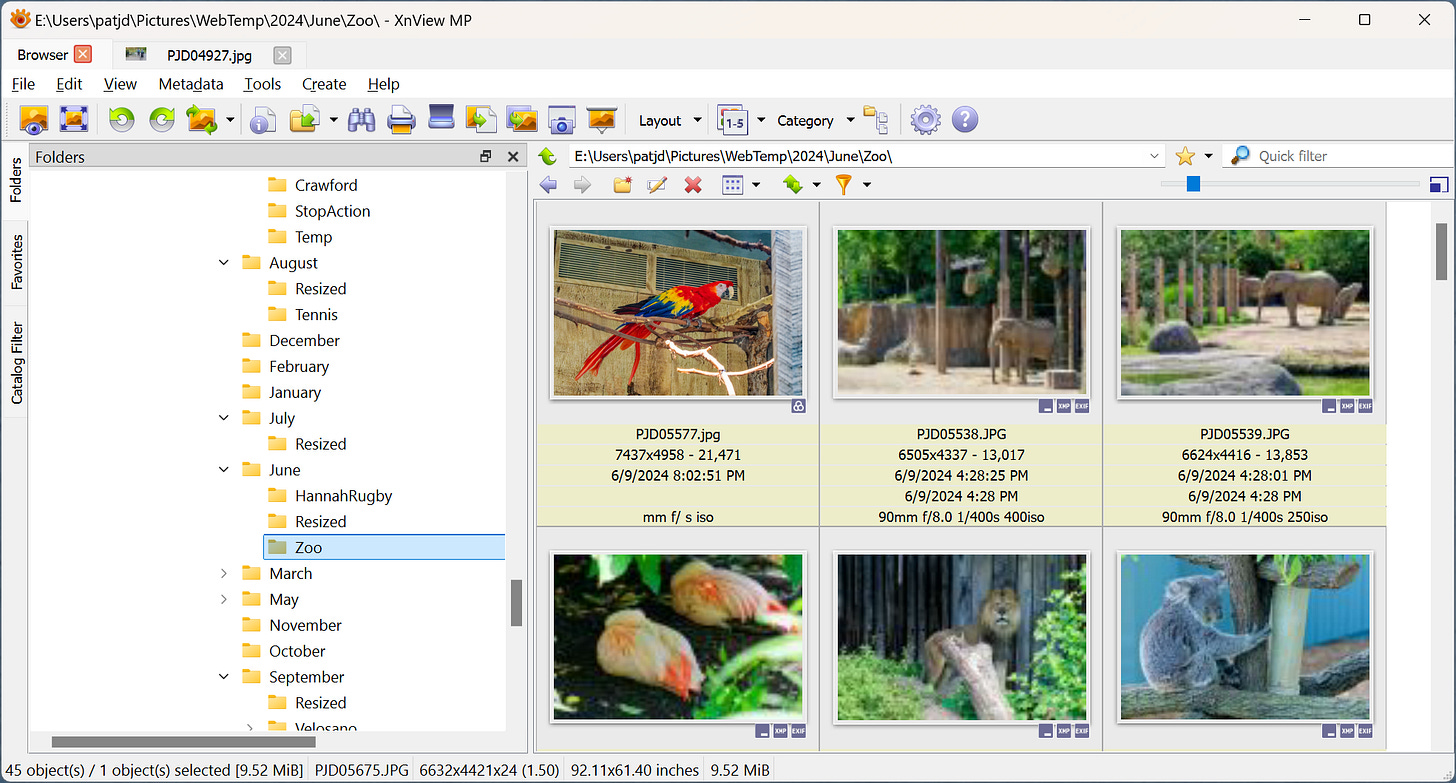This screenshot has height=783, width=1456.
Task: Open dropdown beside the favorites star
Action: pos(1208,156)
